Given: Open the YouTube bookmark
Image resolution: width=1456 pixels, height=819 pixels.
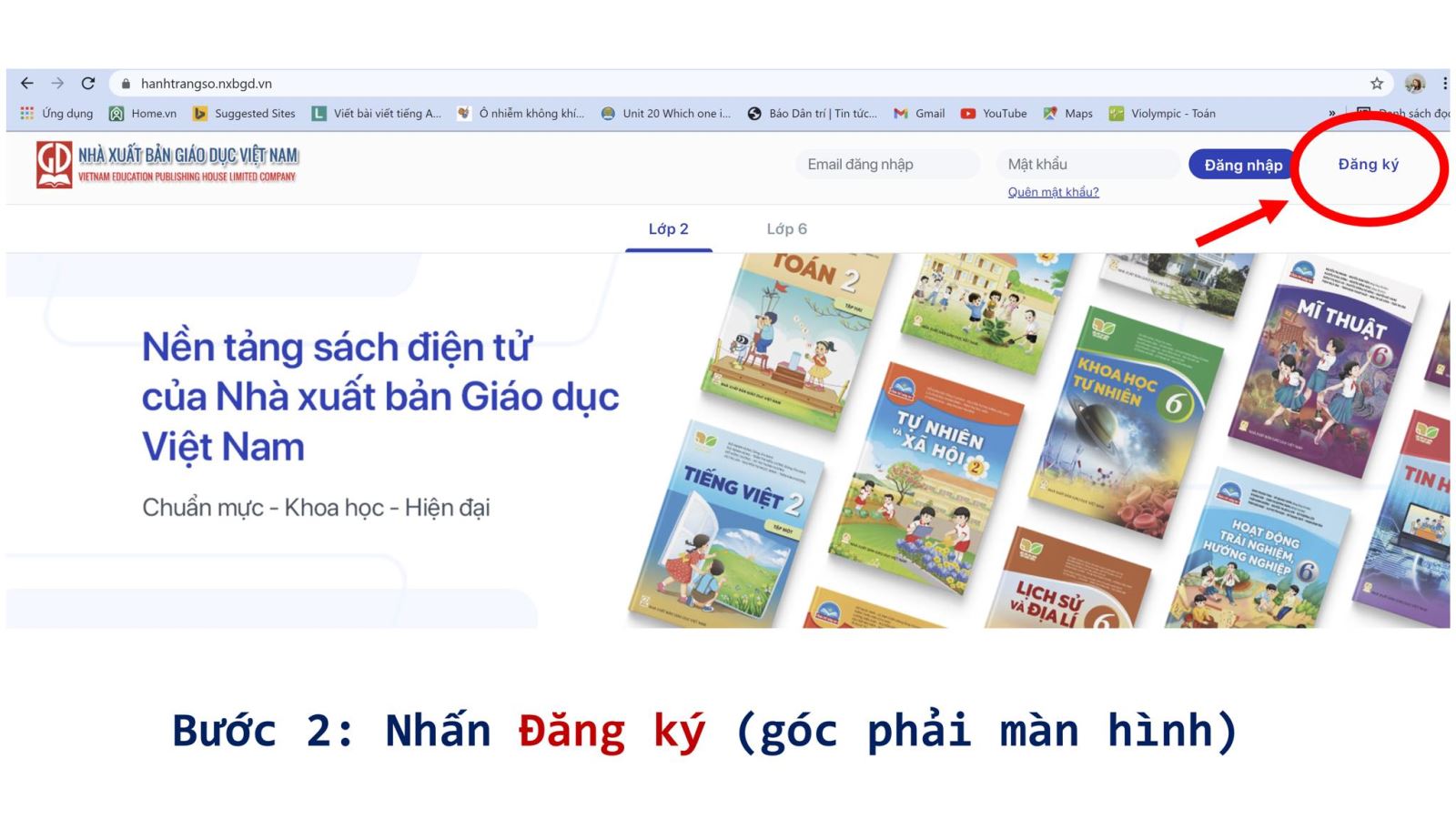Looking at the screenshot, I should click(x=994, y=114).
